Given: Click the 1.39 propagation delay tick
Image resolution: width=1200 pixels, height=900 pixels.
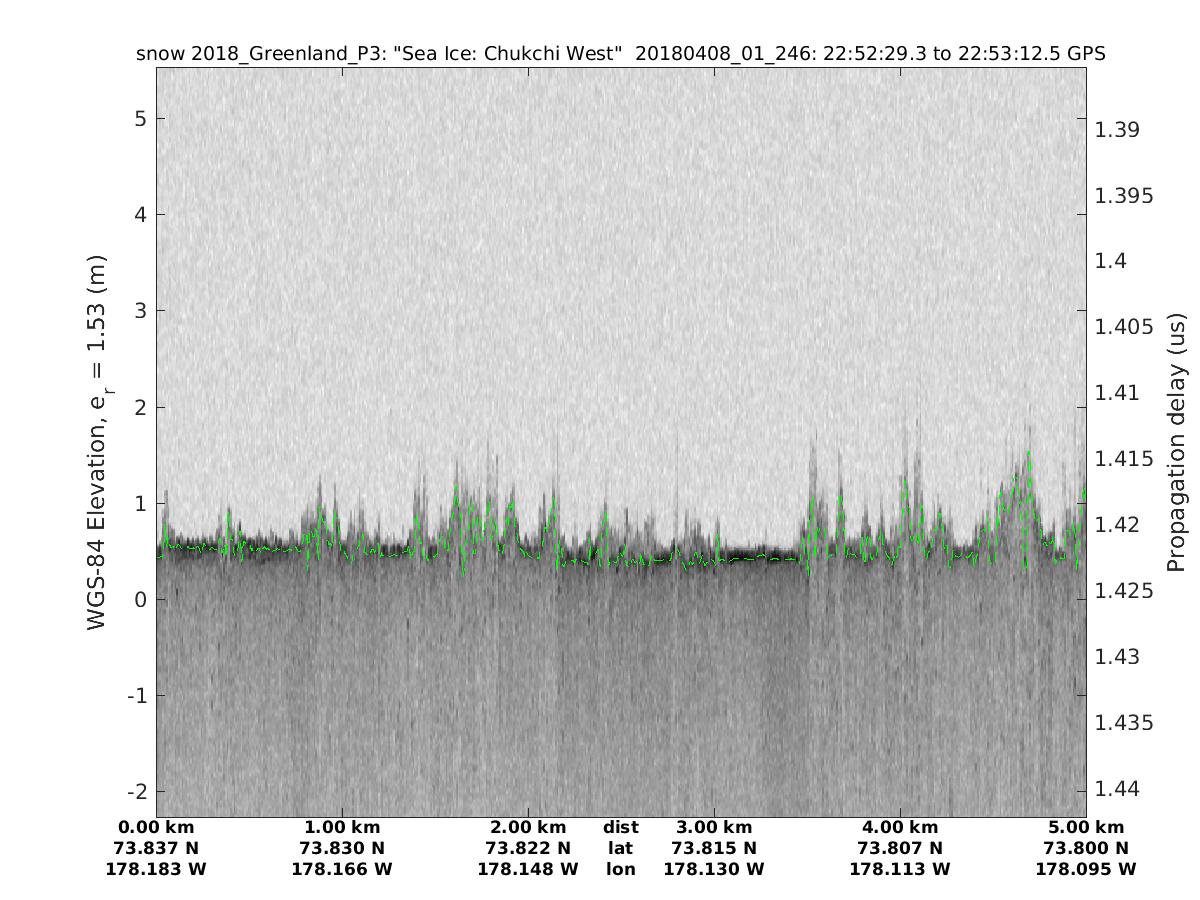Looking at the screenshot, I should 1117,130.
